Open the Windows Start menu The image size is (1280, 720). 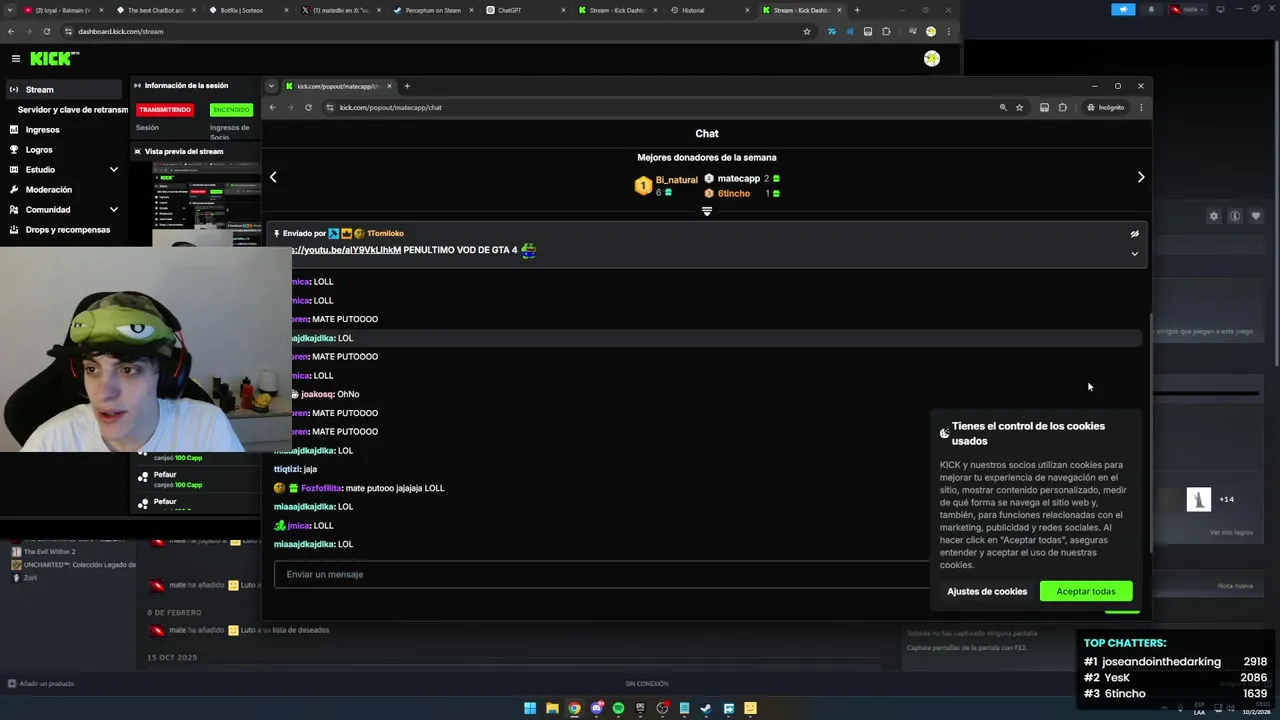[530, 708]
